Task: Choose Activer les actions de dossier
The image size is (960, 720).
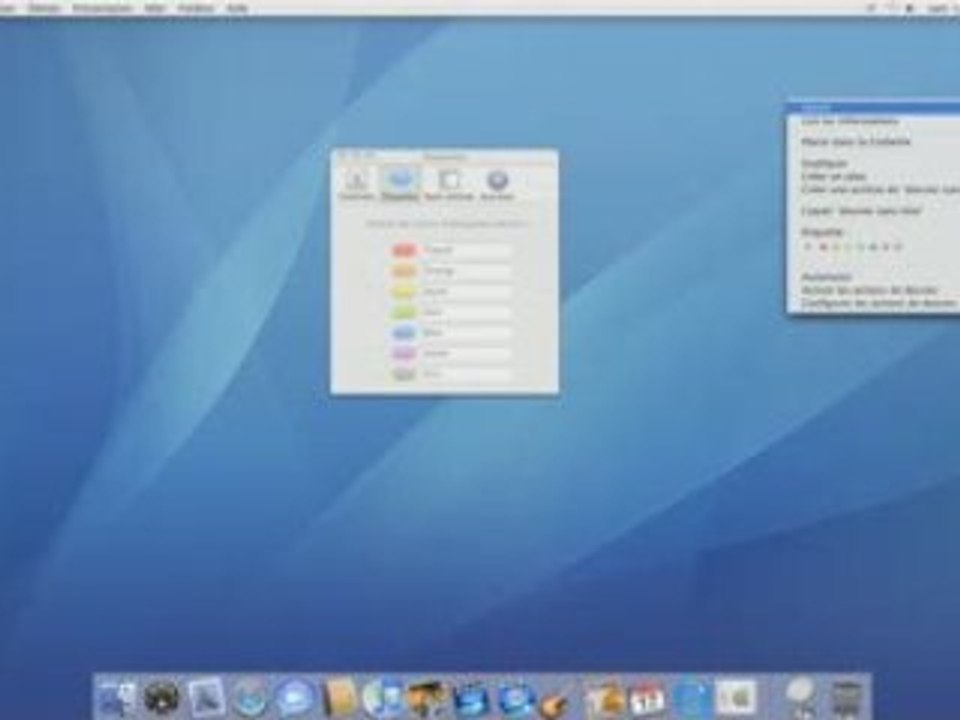Action: (874, 290)
